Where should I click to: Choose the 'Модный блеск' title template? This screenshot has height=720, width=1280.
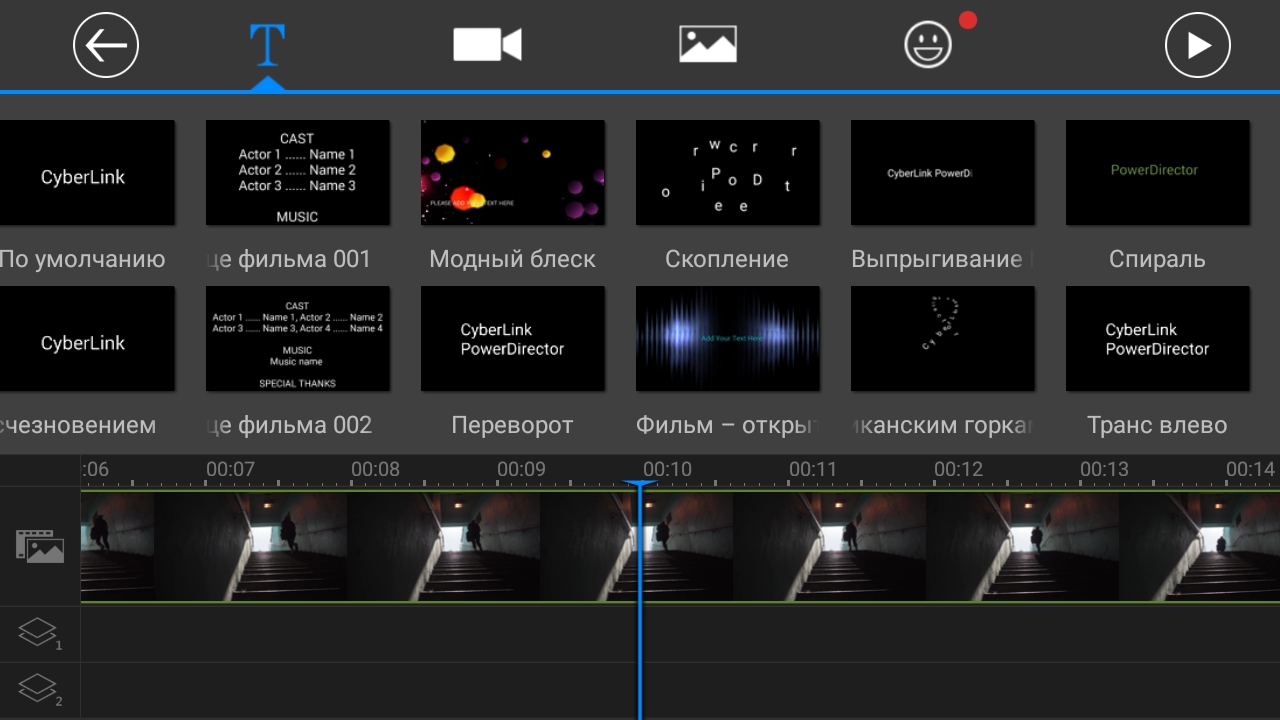[512, 173]
